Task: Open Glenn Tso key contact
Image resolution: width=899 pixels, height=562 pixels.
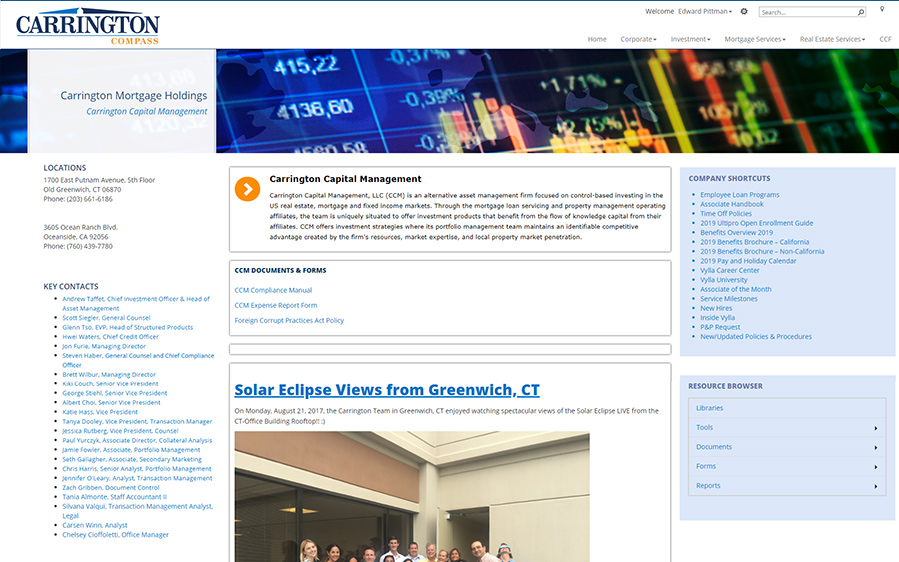Action: click(x=127, y=327)
